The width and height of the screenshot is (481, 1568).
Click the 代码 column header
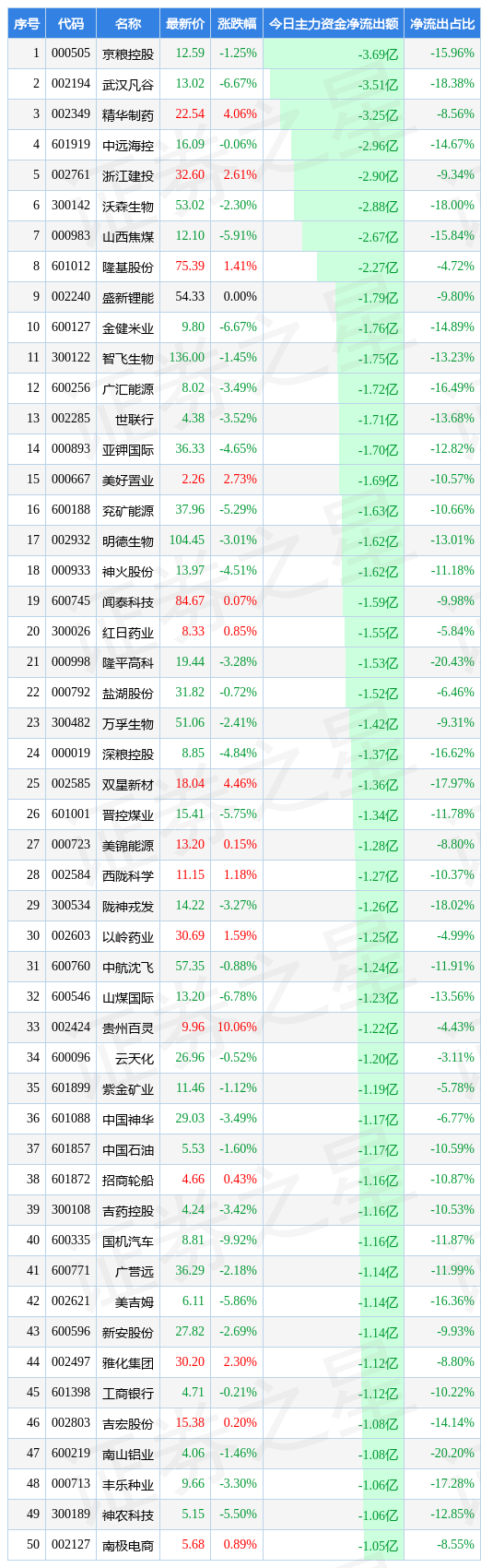pyautogui.click(x=71, y=23)
